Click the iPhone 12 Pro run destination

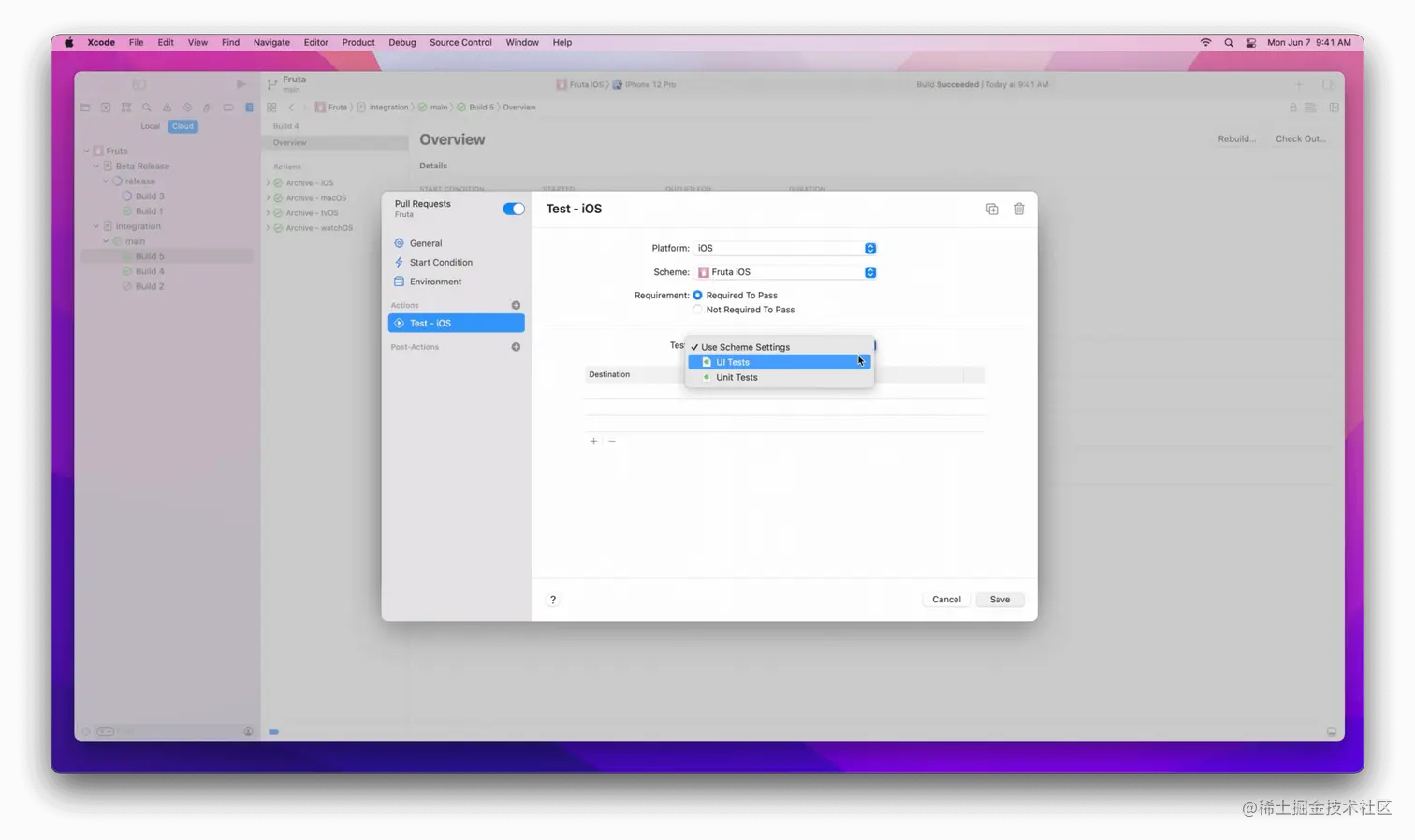click(645, 84)
